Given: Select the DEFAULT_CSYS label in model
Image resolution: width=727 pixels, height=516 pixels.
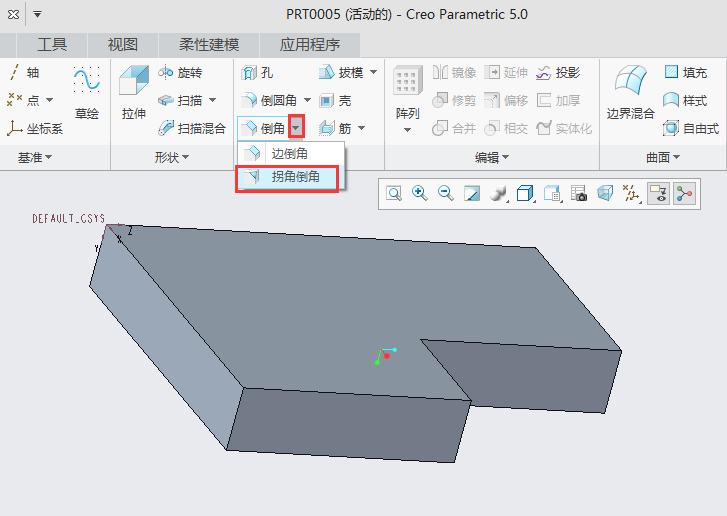Looking at the screenshot, I should pos(69,218).
